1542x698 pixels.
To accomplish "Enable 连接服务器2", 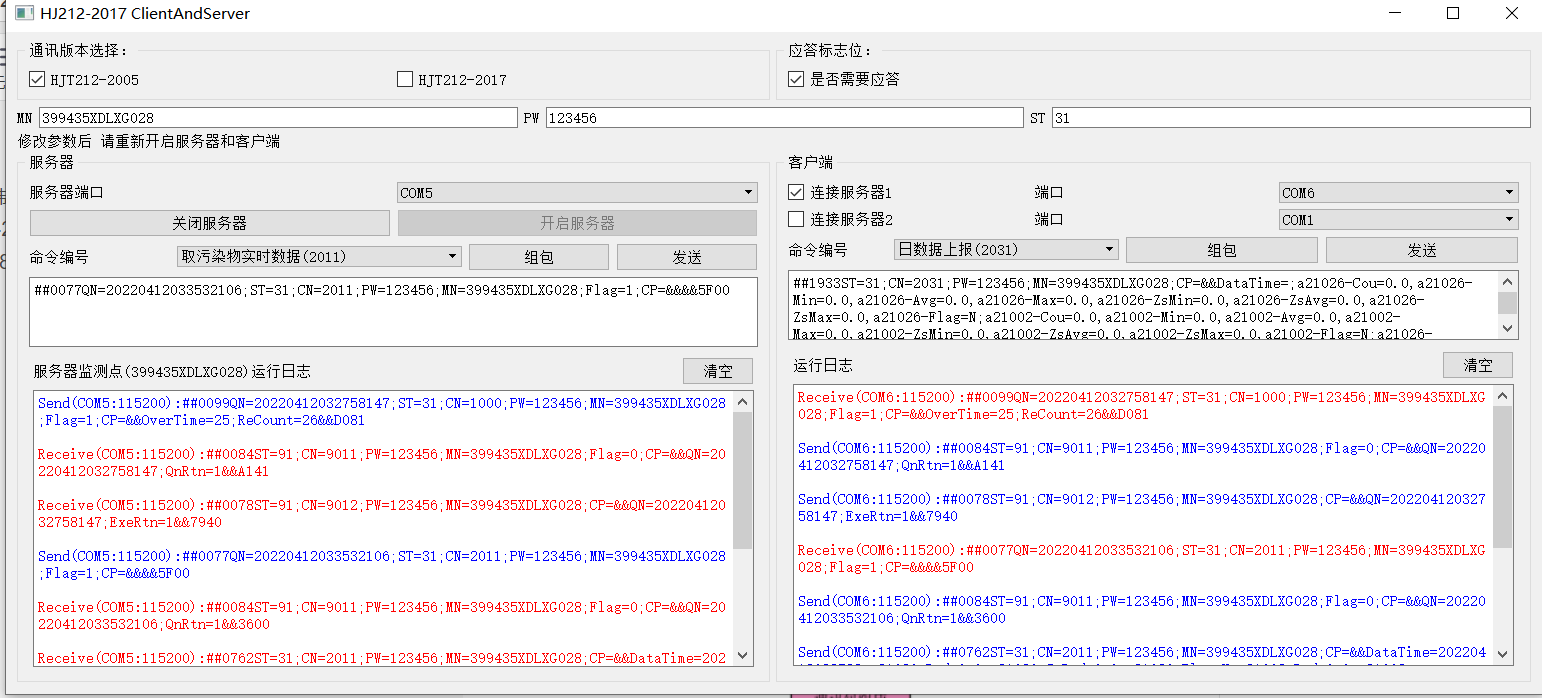I will 796,219.
